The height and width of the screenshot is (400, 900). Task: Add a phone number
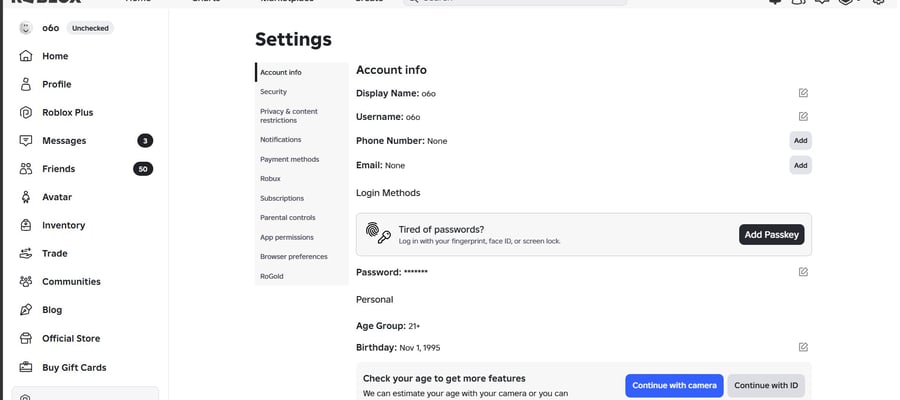click(x=800, y=141)
